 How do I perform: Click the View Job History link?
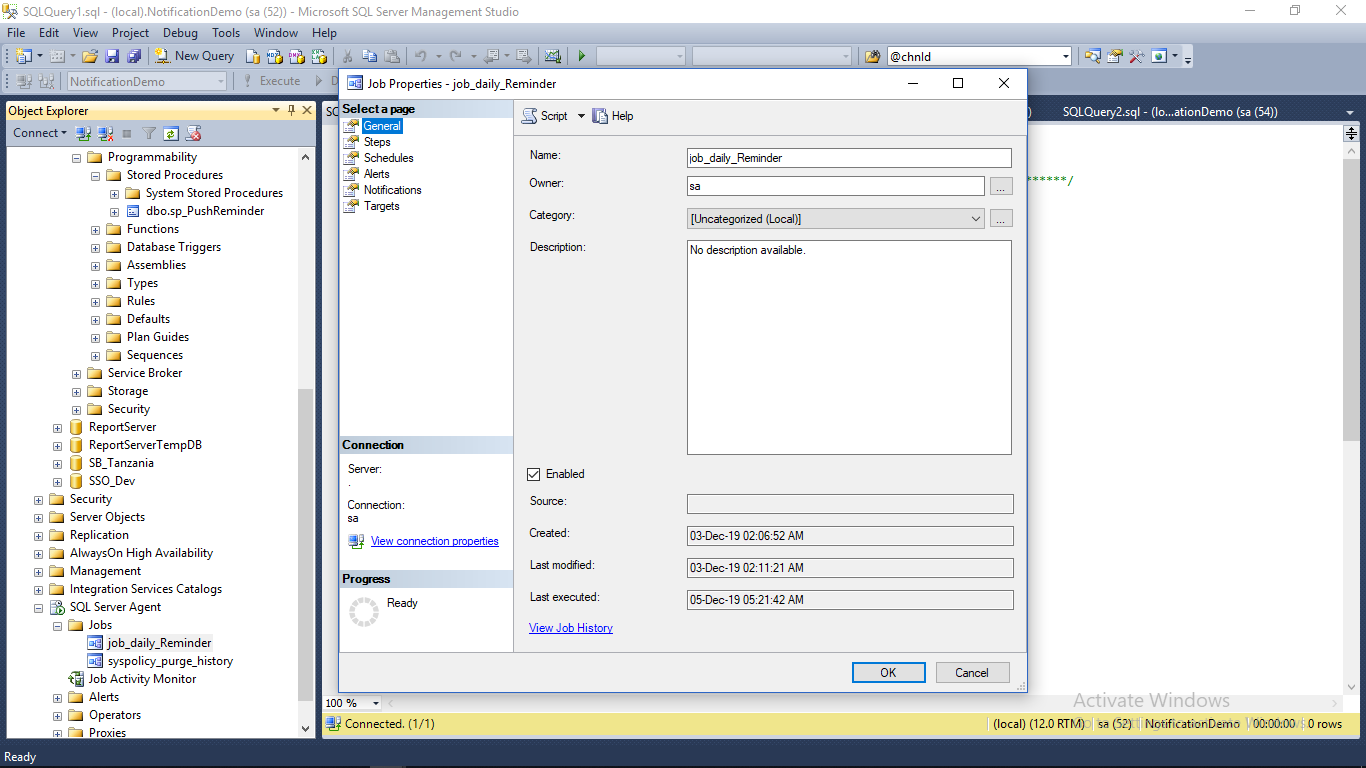pos(571,628)
